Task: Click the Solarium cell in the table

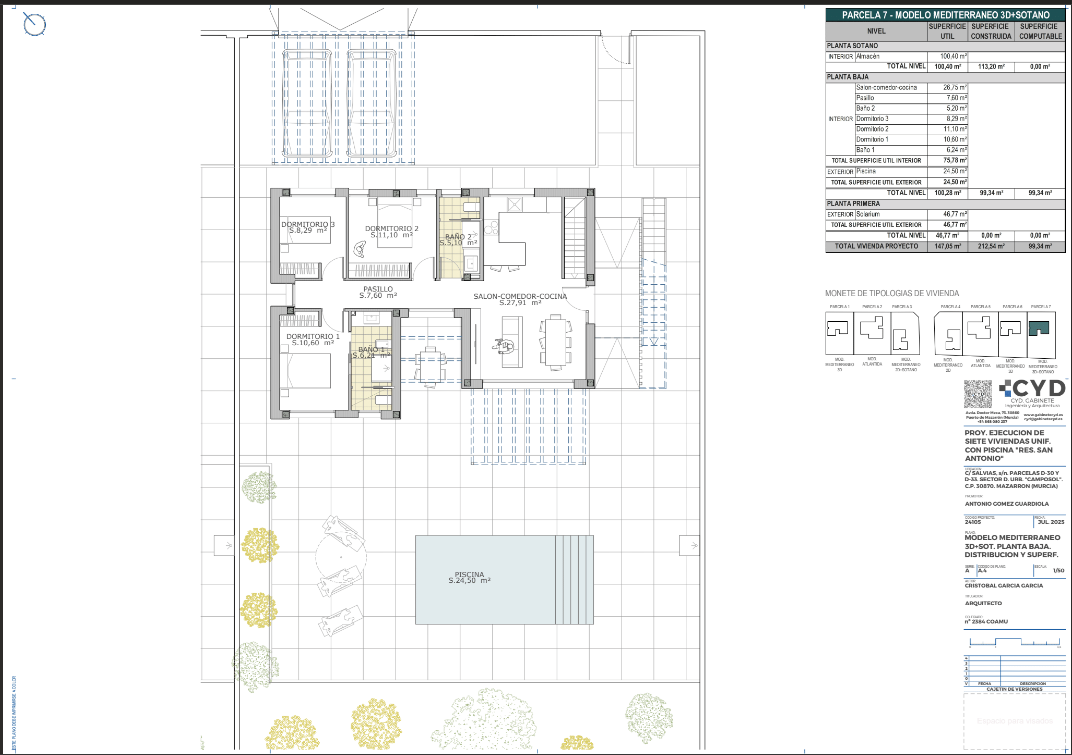Action: tap(891, 214)
